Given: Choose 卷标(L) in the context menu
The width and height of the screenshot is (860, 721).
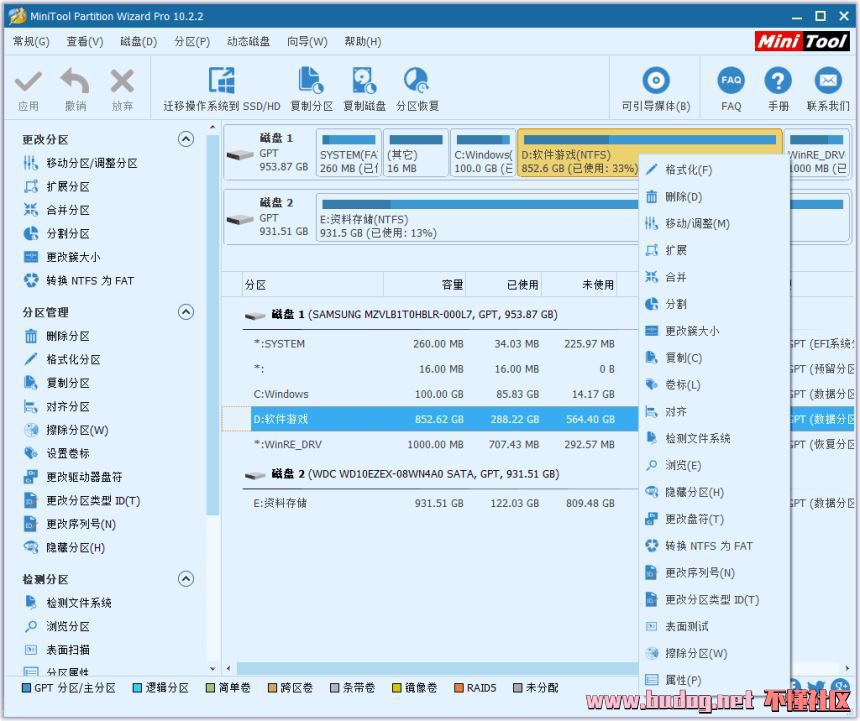Looking at the screenshot, I should click(x=714, y=385).
